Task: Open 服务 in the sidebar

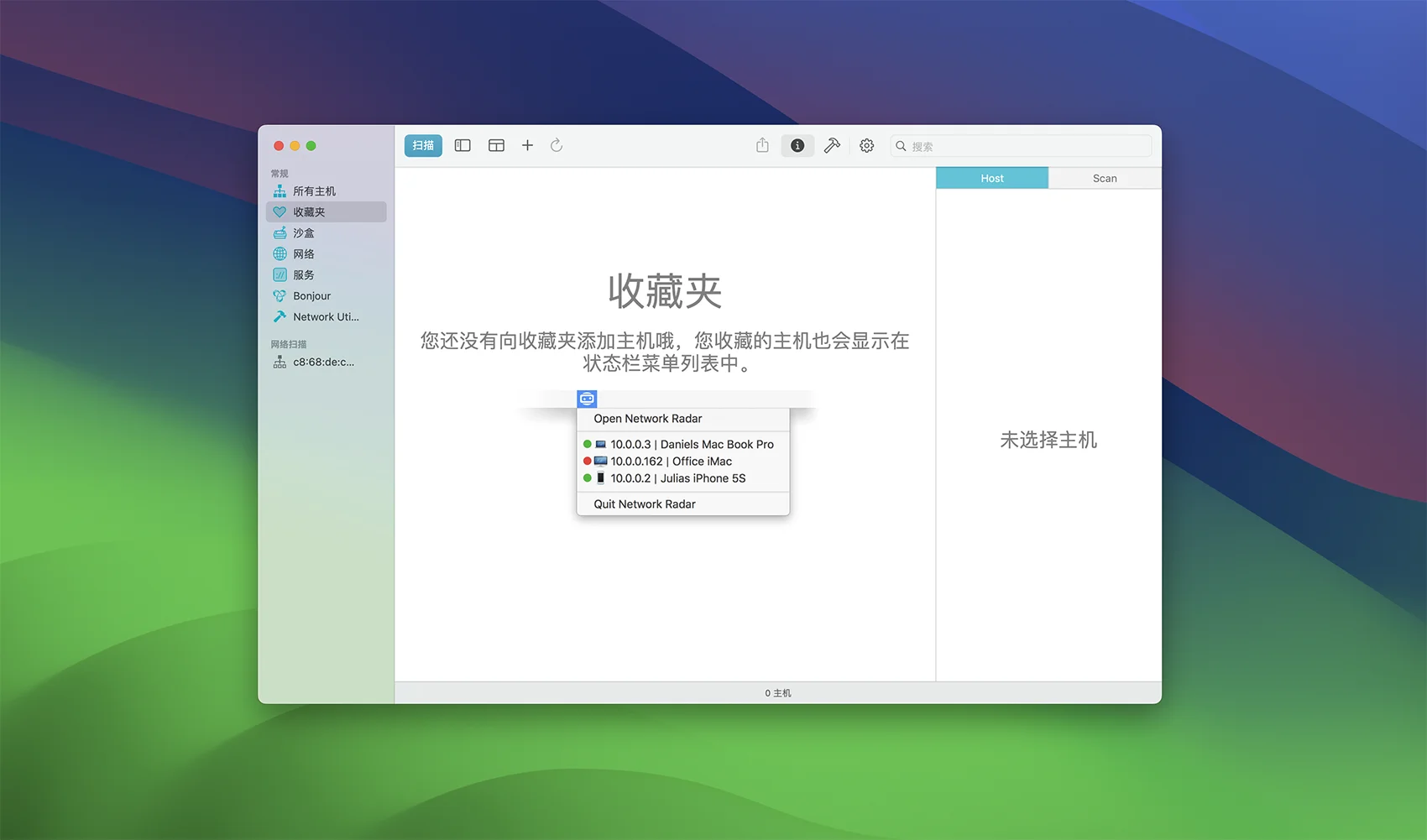Action: coord(327,275)
